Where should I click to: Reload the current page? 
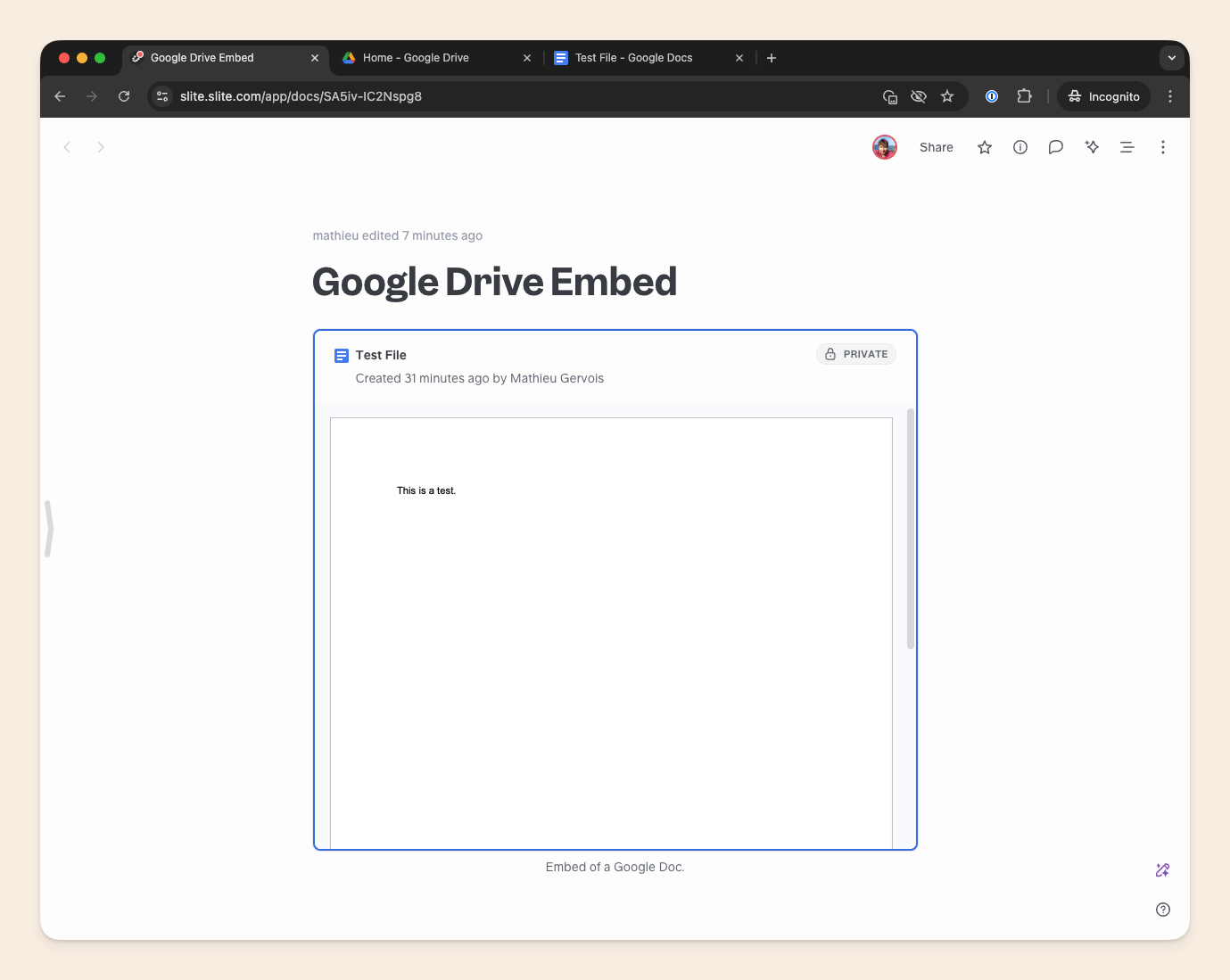[x=124, y=96]
